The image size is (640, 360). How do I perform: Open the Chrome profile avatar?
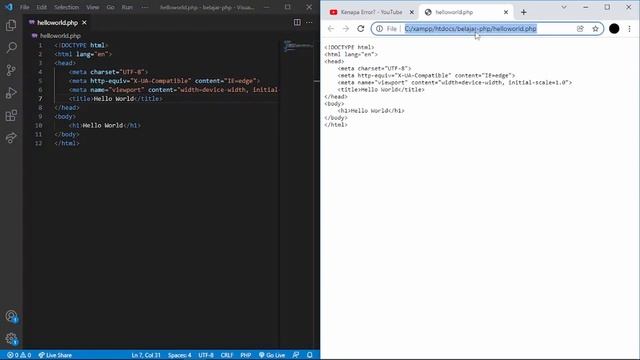point(614,29)
